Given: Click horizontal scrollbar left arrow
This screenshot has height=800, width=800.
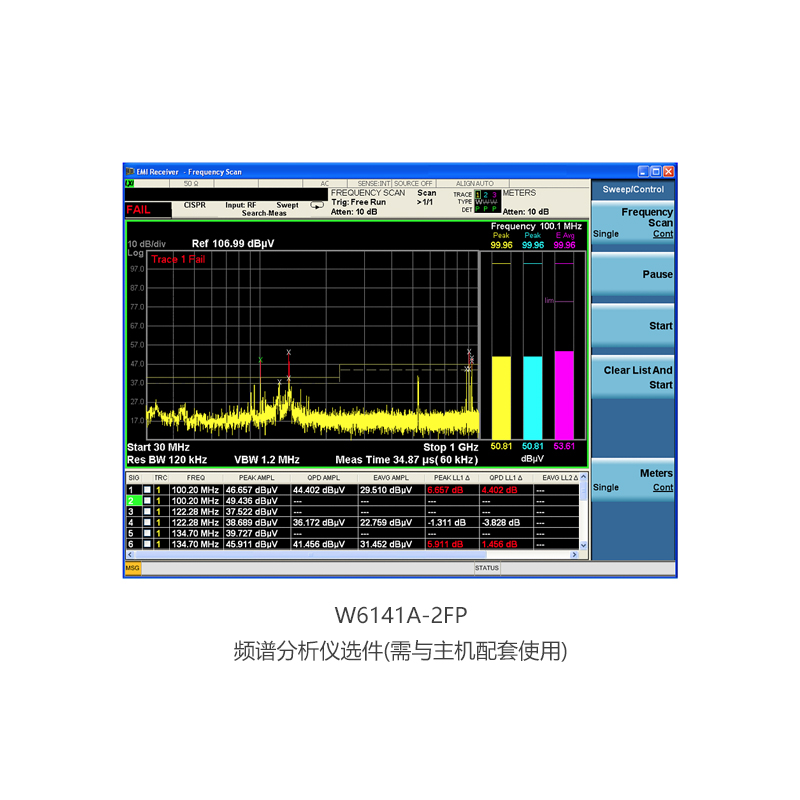Looking at the screenshot, I should point(130,555).
